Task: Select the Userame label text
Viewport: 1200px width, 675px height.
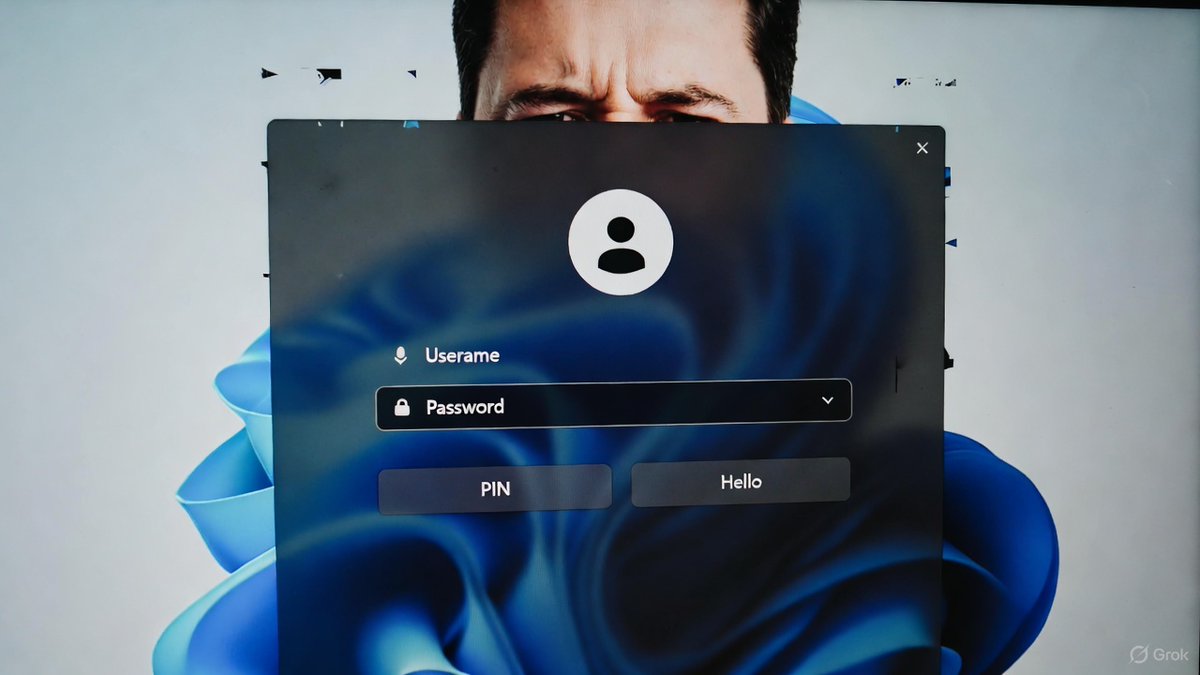Action: point(462,355)
